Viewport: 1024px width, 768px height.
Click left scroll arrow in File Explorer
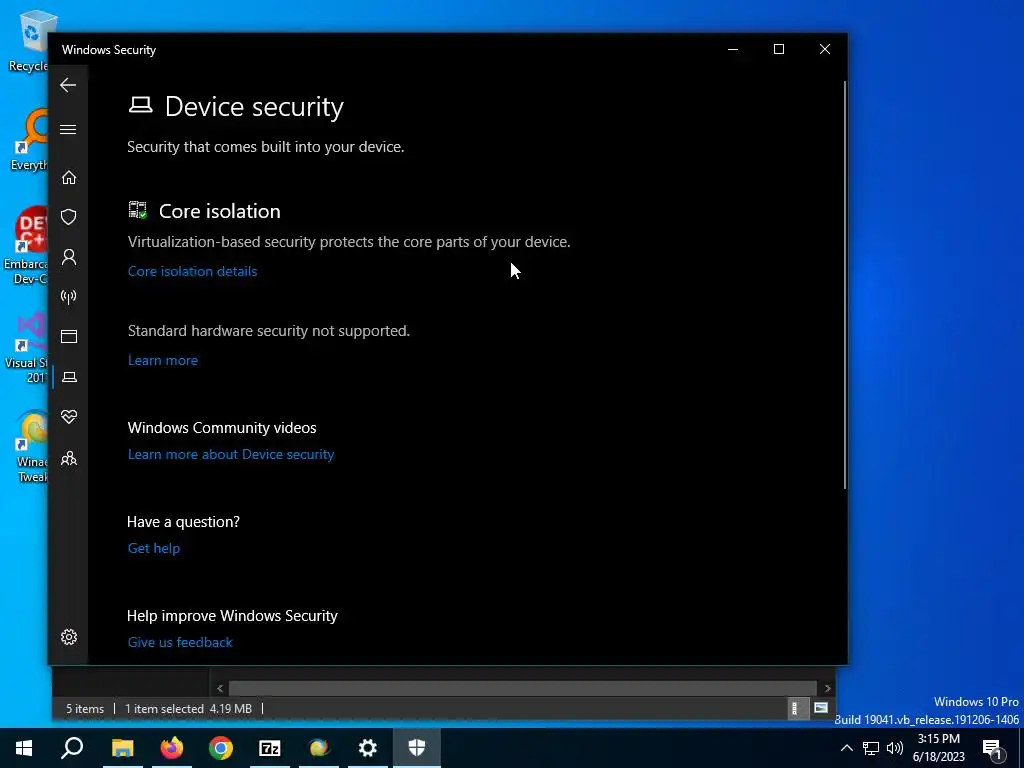point(220,688)
